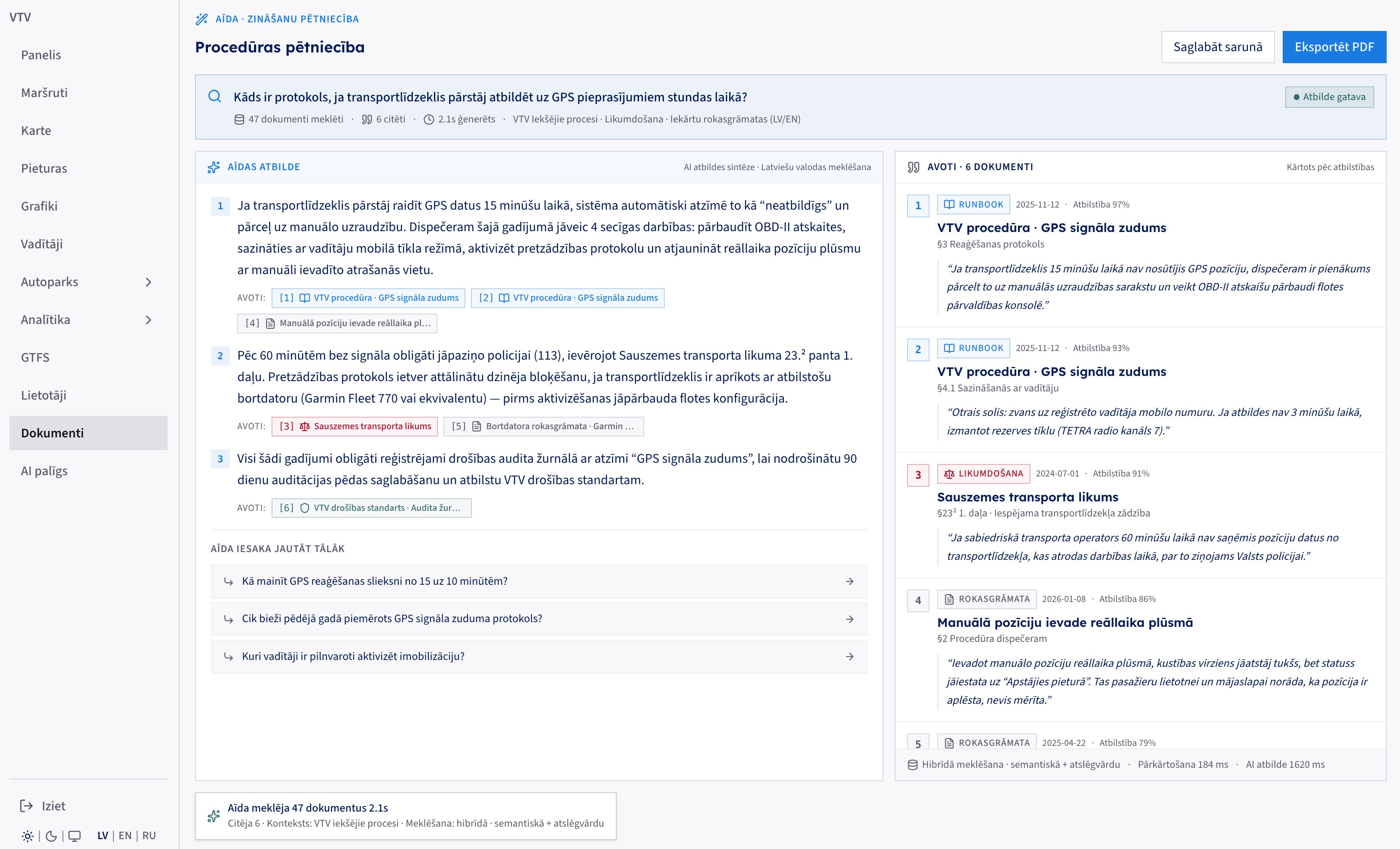Click 'Atbilstība 97%' on source 1
The width and height of the screenshot is (1400, 849).
click(1100, 205)
